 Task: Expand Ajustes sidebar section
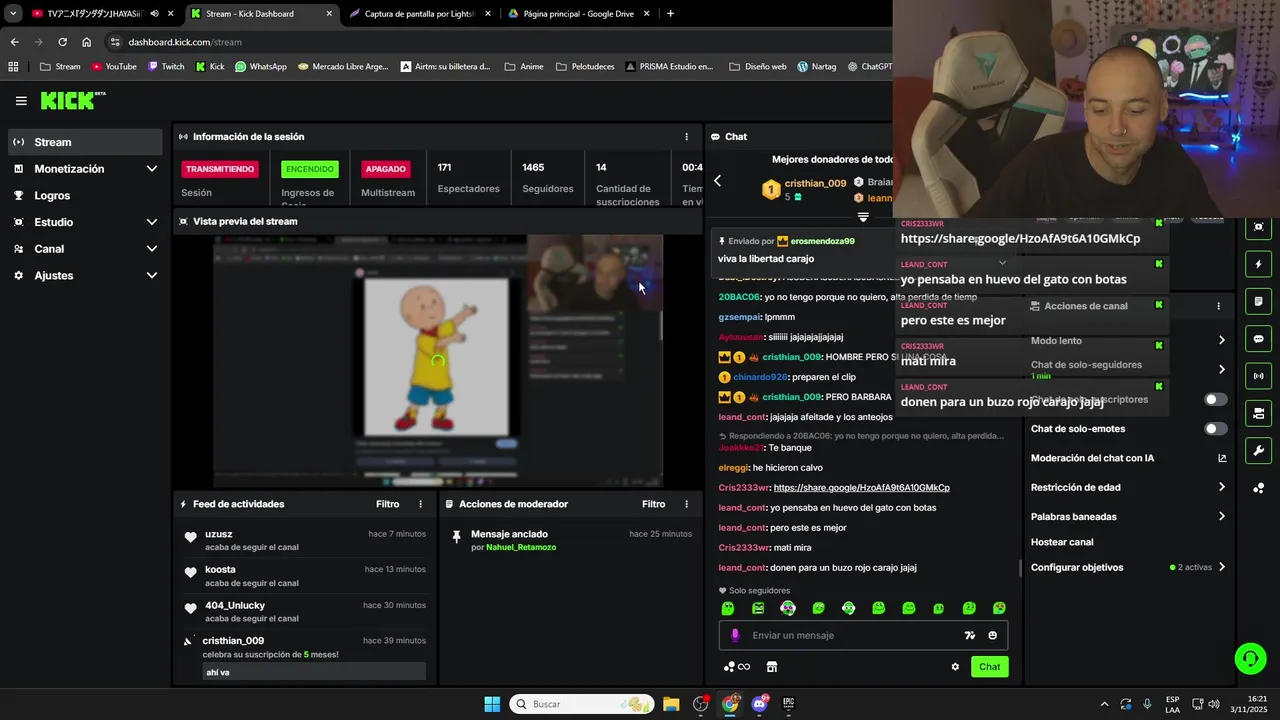click(x=152, y=275)
